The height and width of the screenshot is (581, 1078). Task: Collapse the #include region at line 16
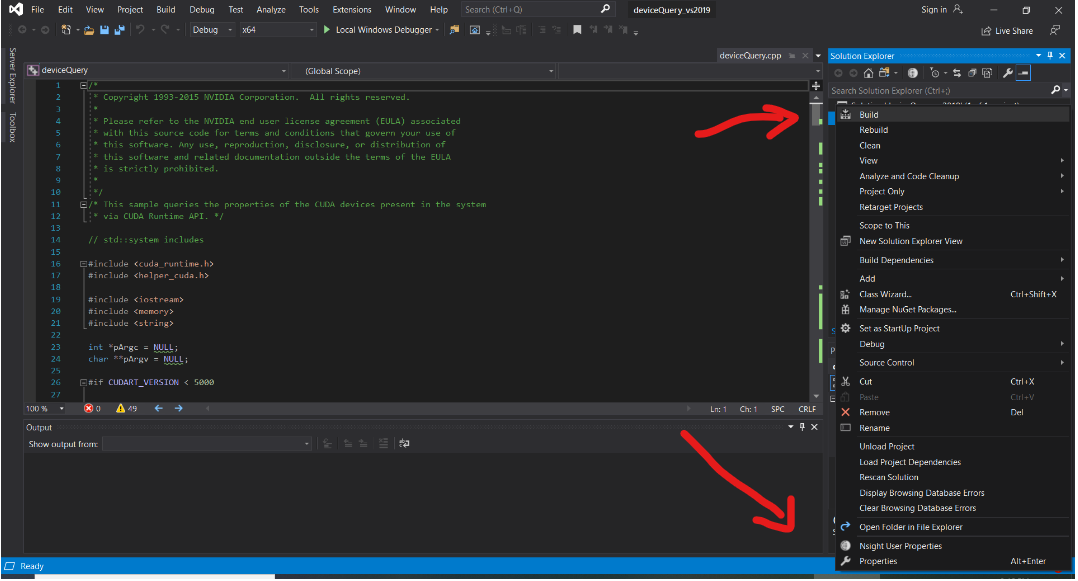point(83,264)
